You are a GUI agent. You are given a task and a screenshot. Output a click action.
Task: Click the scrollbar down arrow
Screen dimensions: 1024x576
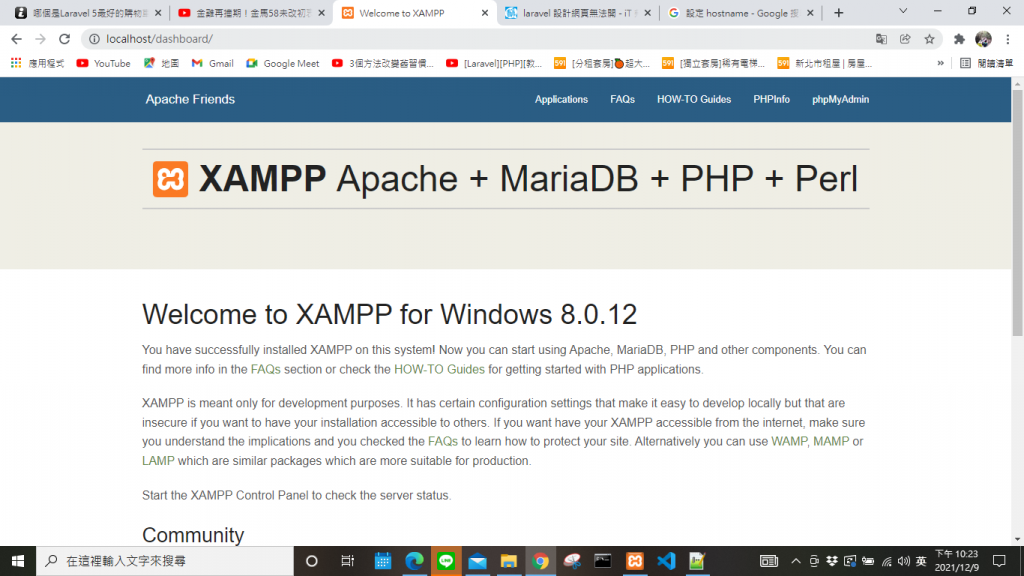coord(1017,539)
